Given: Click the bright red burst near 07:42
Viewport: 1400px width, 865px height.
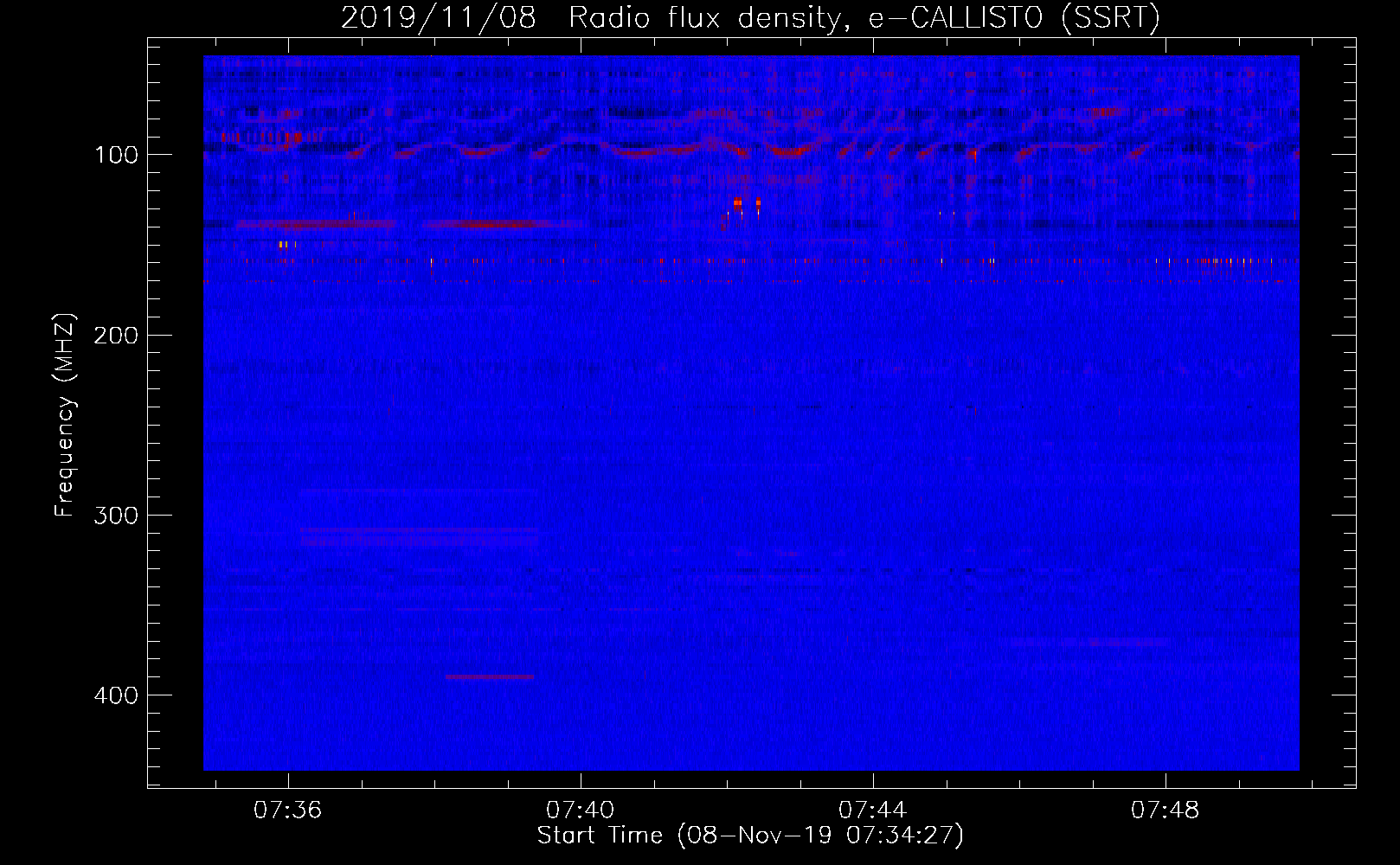Looking at the screenshot, I should coord(738,202).
